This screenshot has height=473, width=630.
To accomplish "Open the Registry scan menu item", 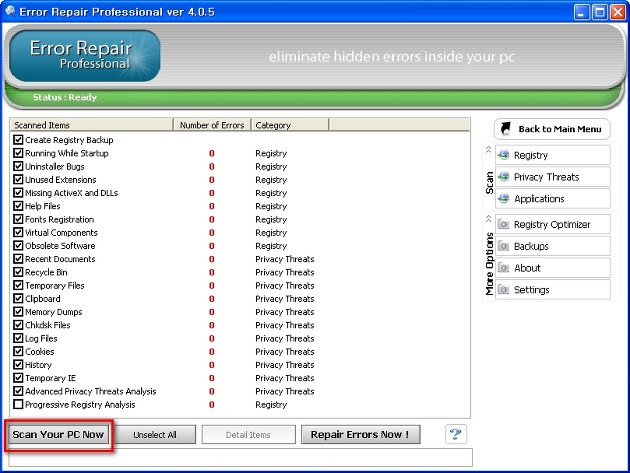I will (553, 155).
